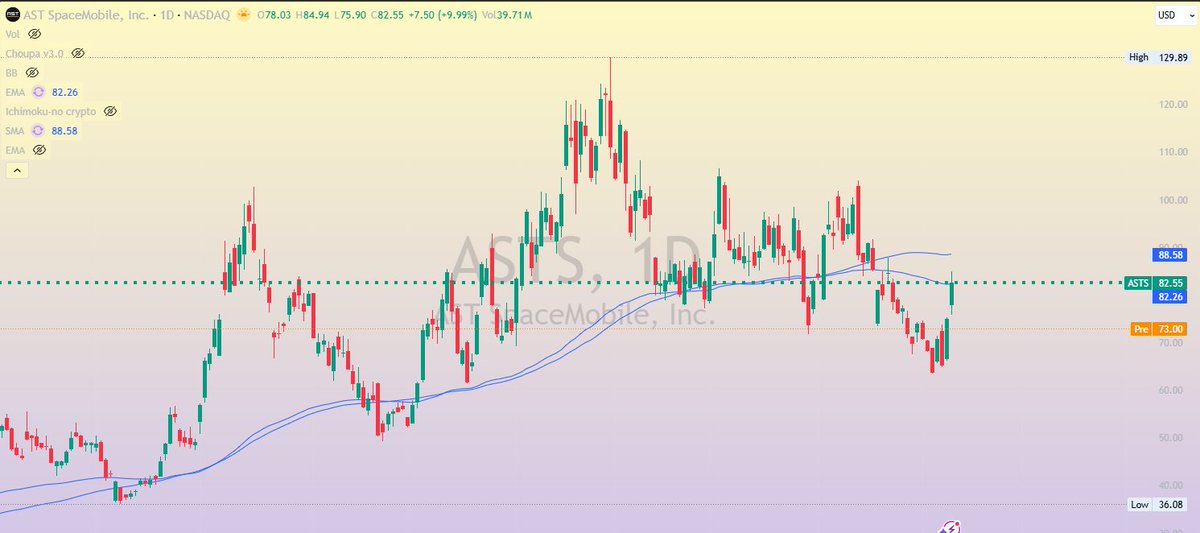The height and width of the screenshot is (533, 1200).
Task: Click the change value +7.50 (+9.99%)
Action: pyautogui.click(x=442, y=16)
